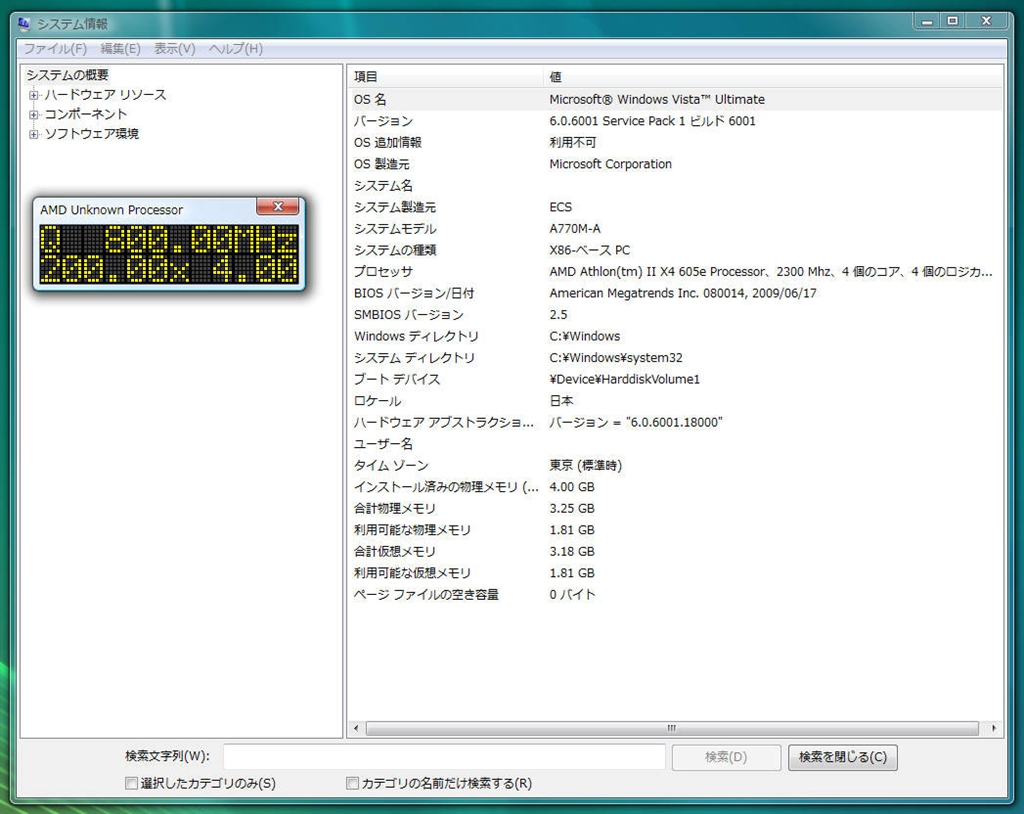1024x814 pixels.
Task: Open the ファイル(F) menu
Action: tap(56, 49)
